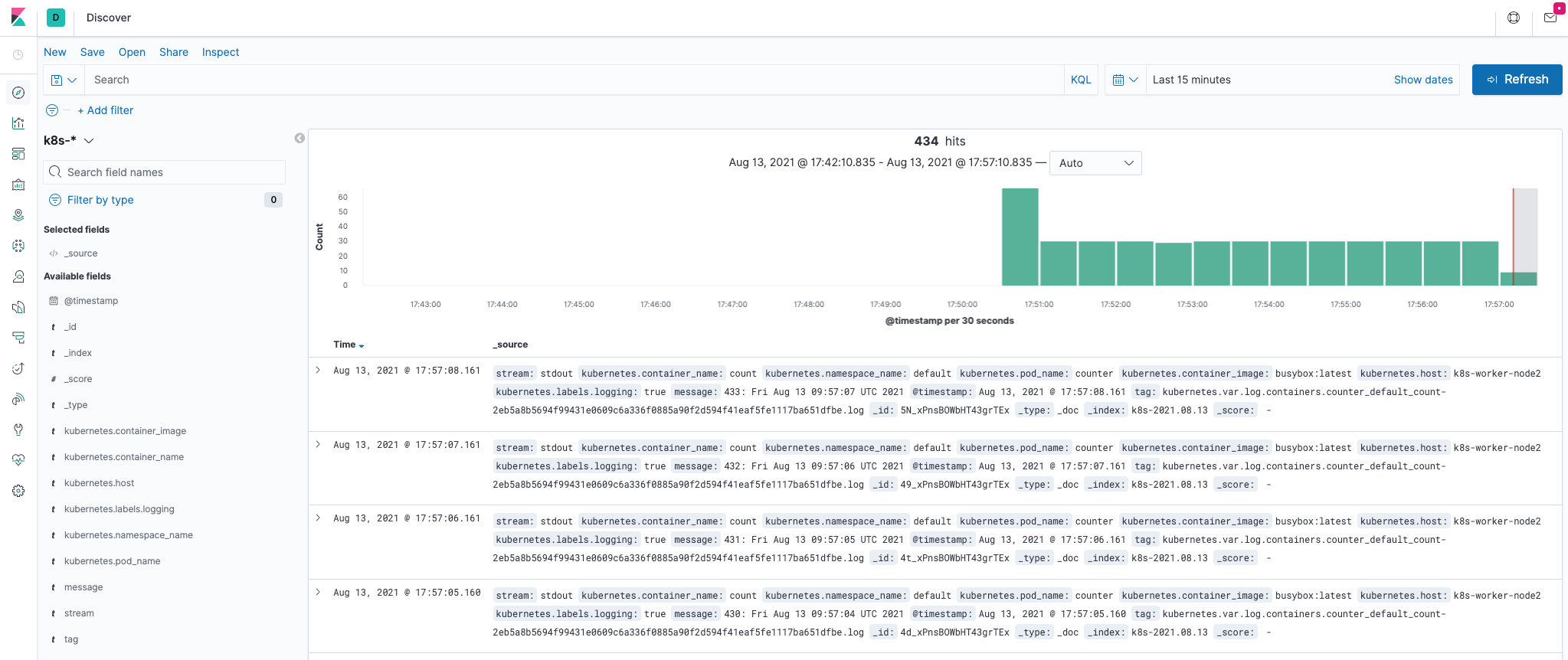Image resolution: width=1568 pixels, height=660 pixels.
Task: Open the Auto interval dropdown
Action: pos(1095,163)
